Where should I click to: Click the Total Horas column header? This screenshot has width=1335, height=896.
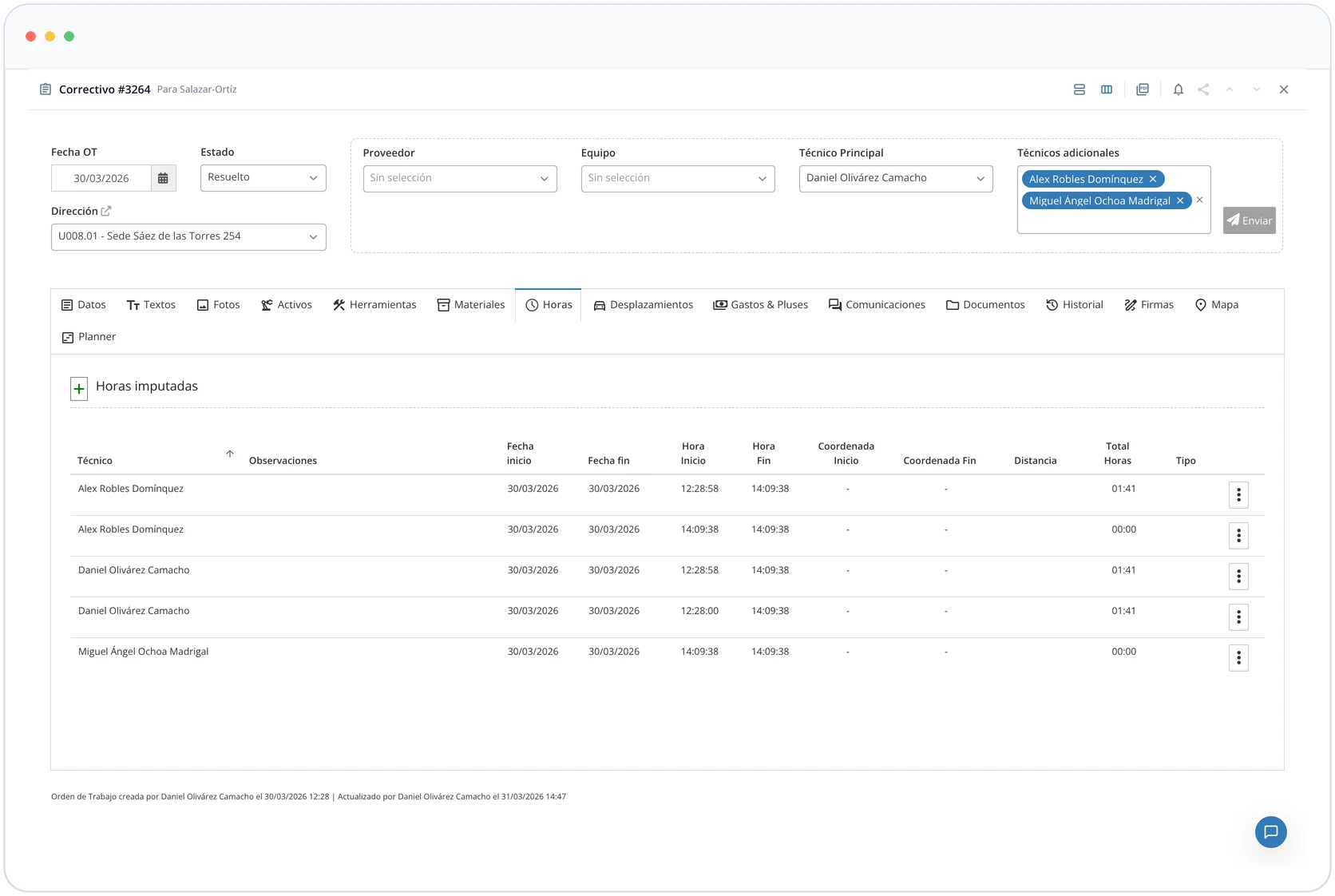pyautogui.click(x=1117, y=454)
